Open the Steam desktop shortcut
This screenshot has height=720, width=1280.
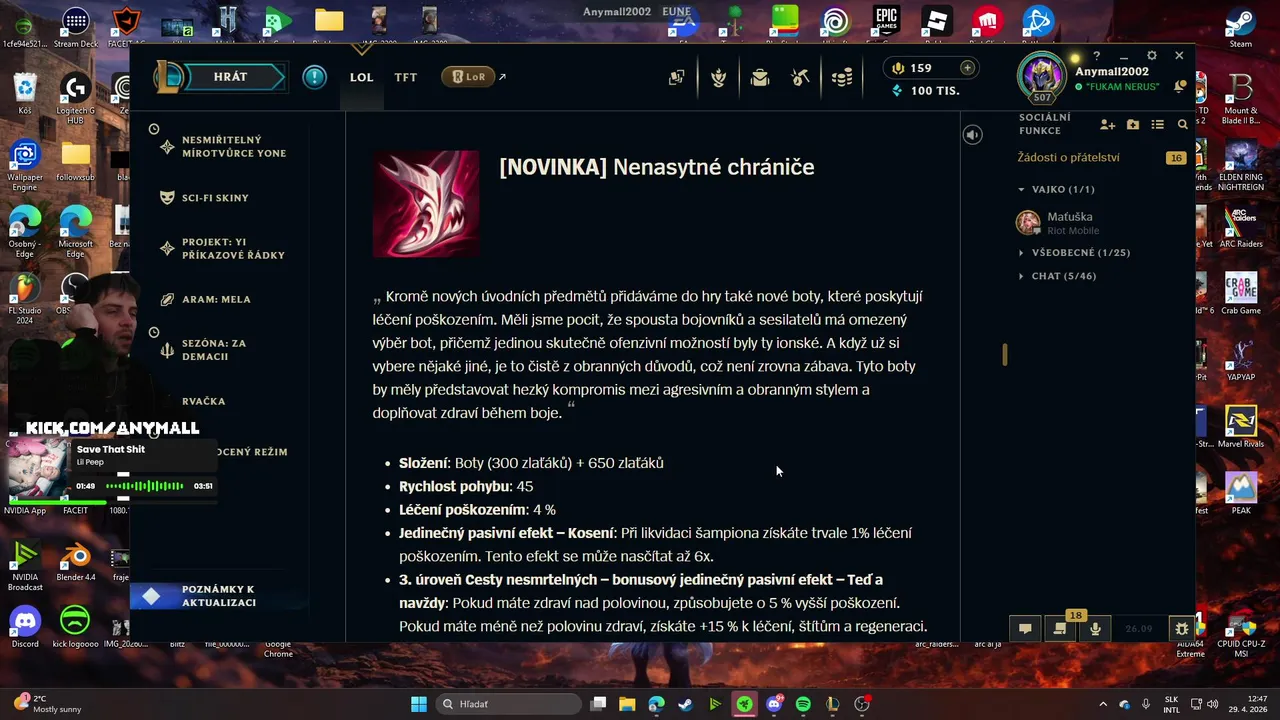[1241, 27]
